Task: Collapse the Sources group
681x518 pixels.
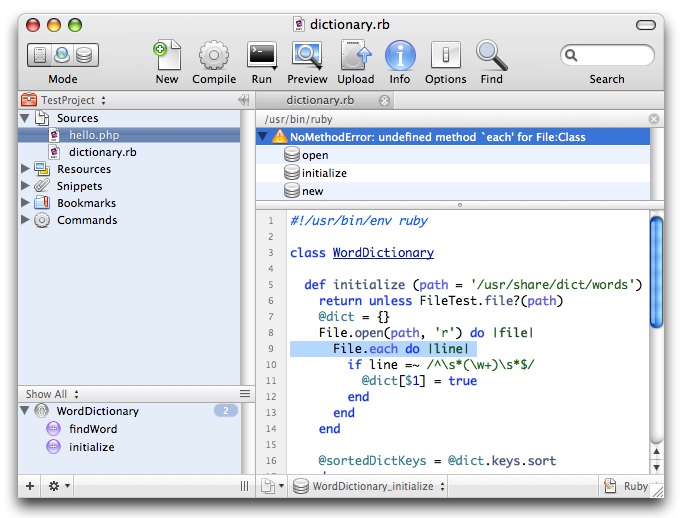Action: tap(25, 118)
